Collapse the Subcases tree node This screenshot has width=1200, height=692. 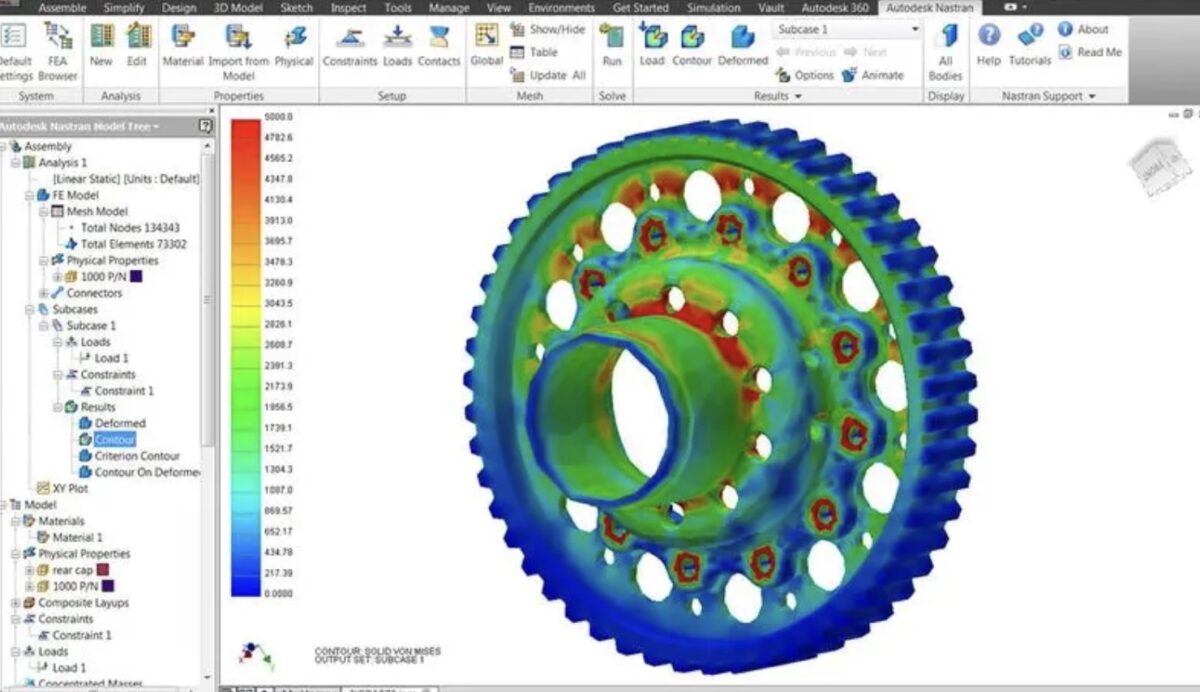click(x=30, y=309)
